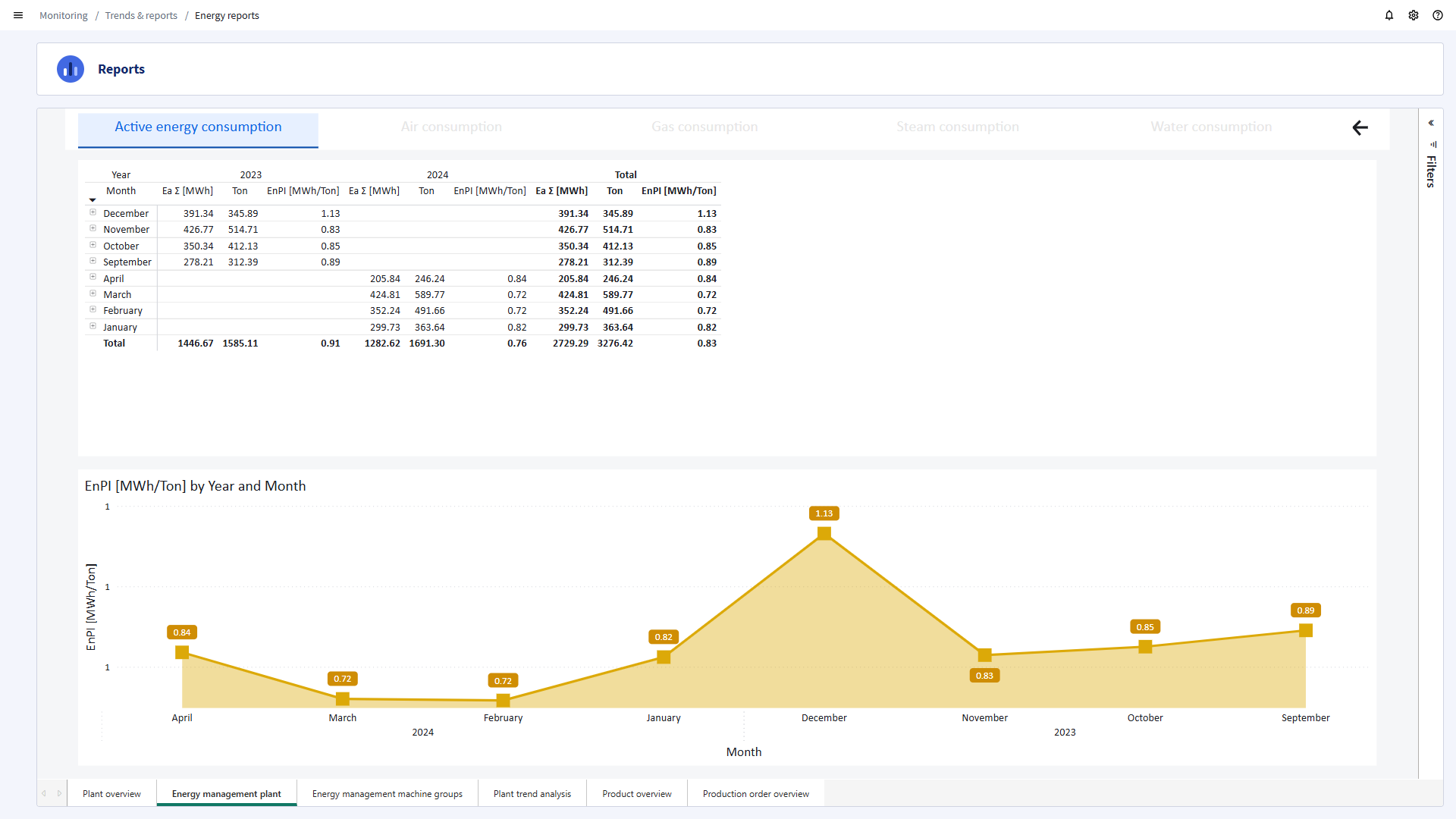Open the hamburger navigation menu
Image resolution: width=1456 pixels, height=819 pixels.
pyautogui.click(x=18, y=15)
